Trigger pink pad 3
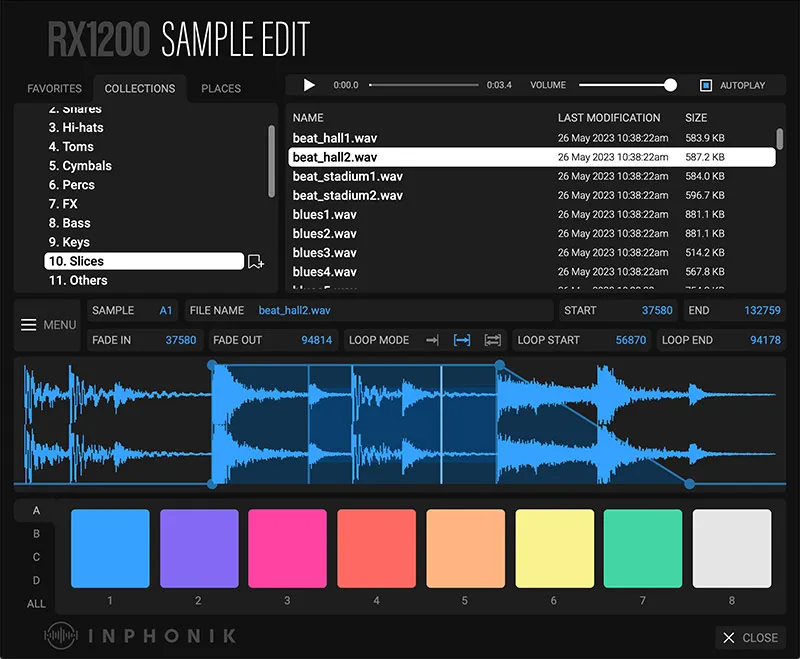 [287, 548]
